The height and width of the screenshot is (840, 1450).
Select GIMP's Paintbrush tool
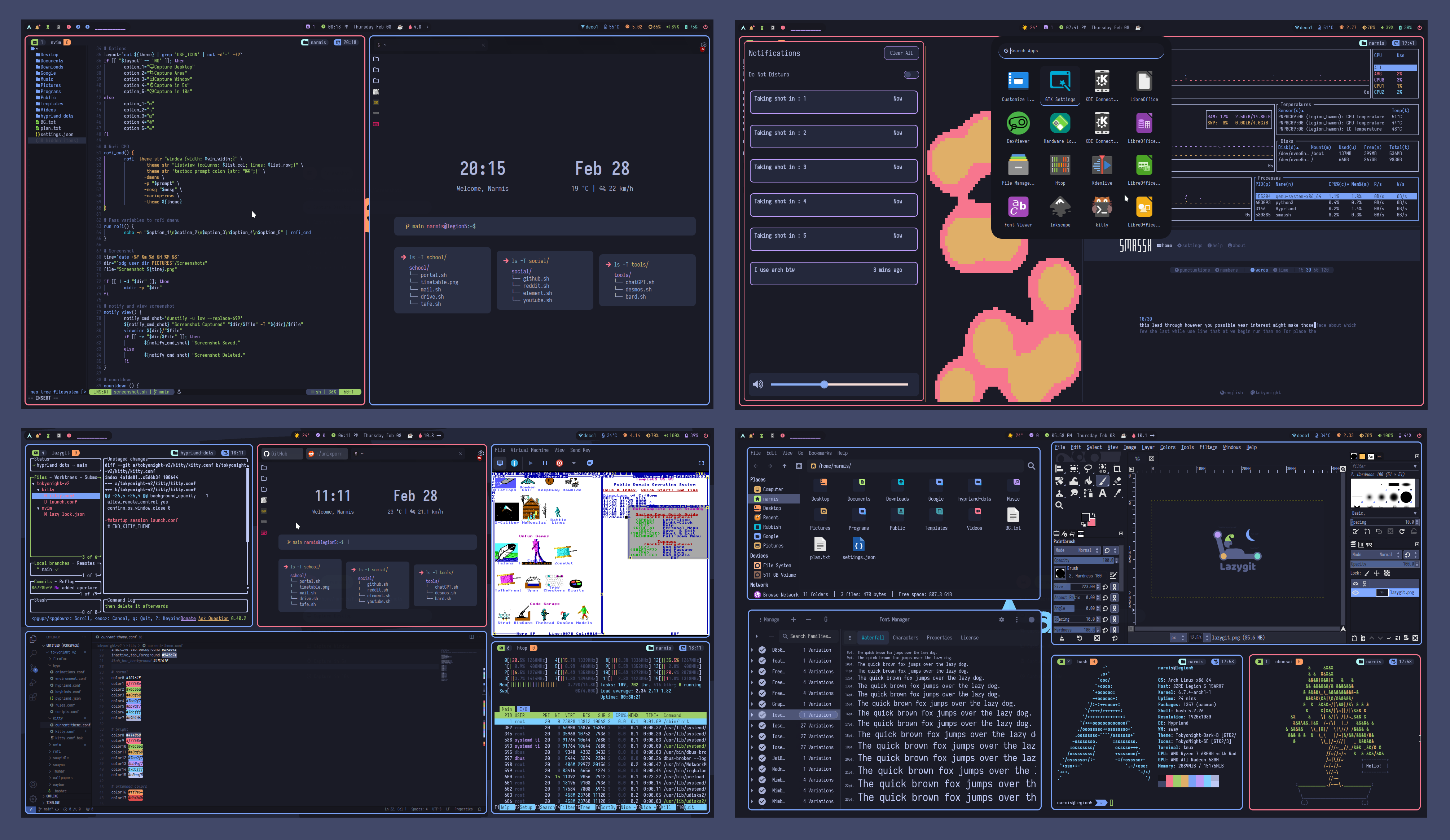coord(1102,481)
